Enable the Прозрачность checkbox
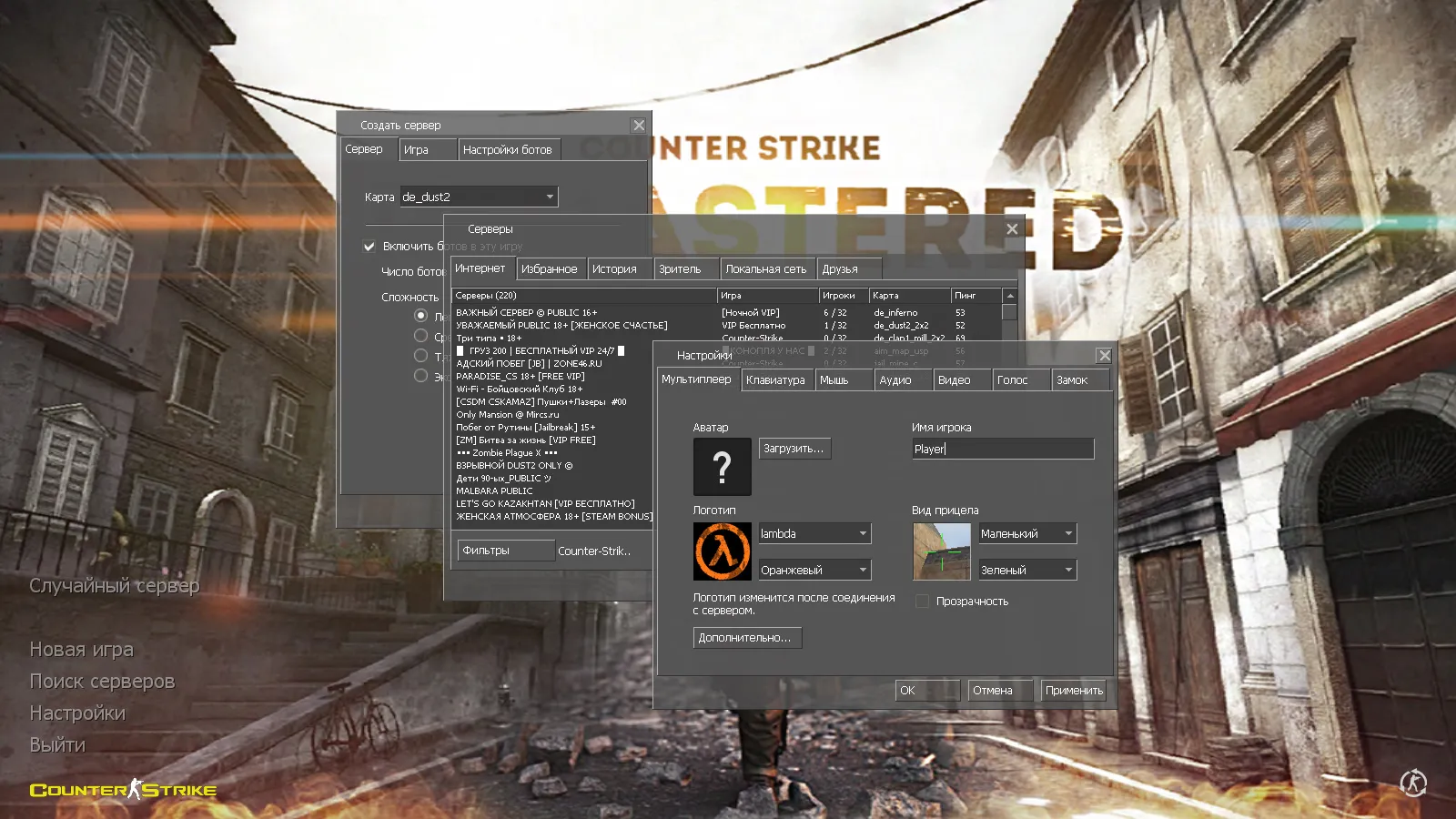1456x819 pixels. tap(922, 601)
